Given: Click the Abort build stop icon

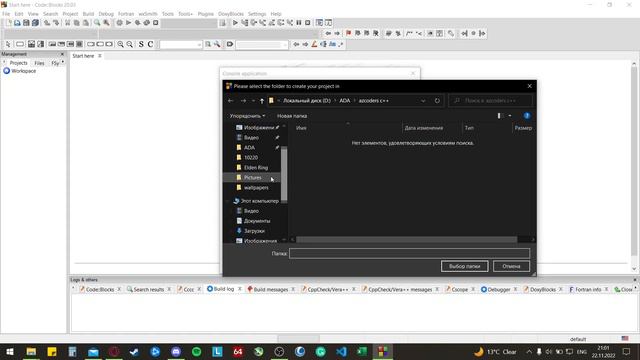Looking at the screenshot, I should click(156, 23).
